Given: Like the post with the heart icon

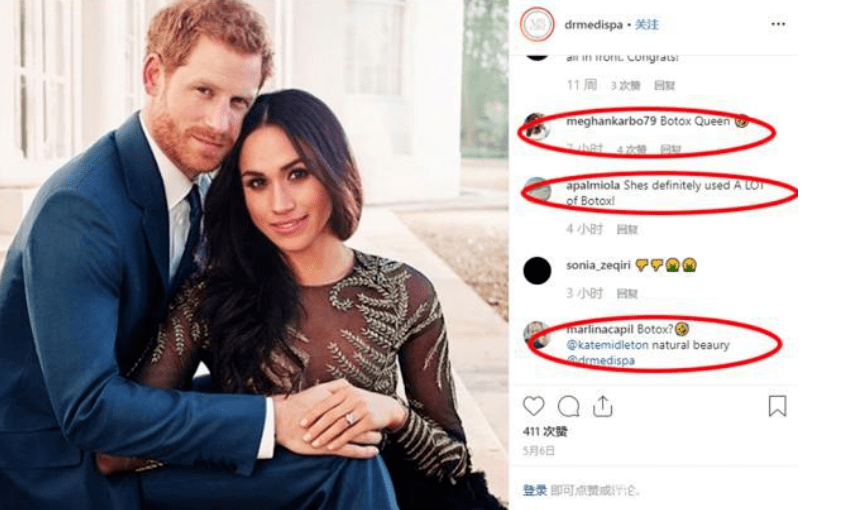Looking at the screenshot, I should (534, 406).
